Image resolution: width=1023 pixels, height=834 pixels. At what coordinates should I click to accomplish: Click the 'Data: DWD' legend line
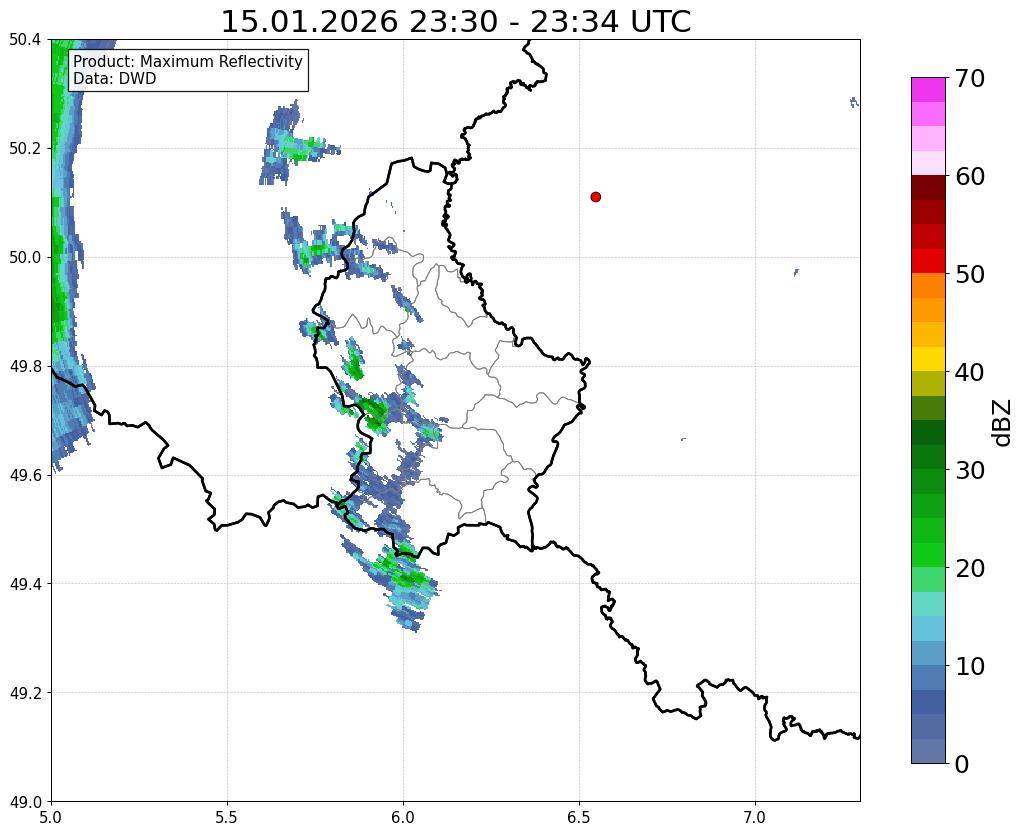tap(115, 79)
